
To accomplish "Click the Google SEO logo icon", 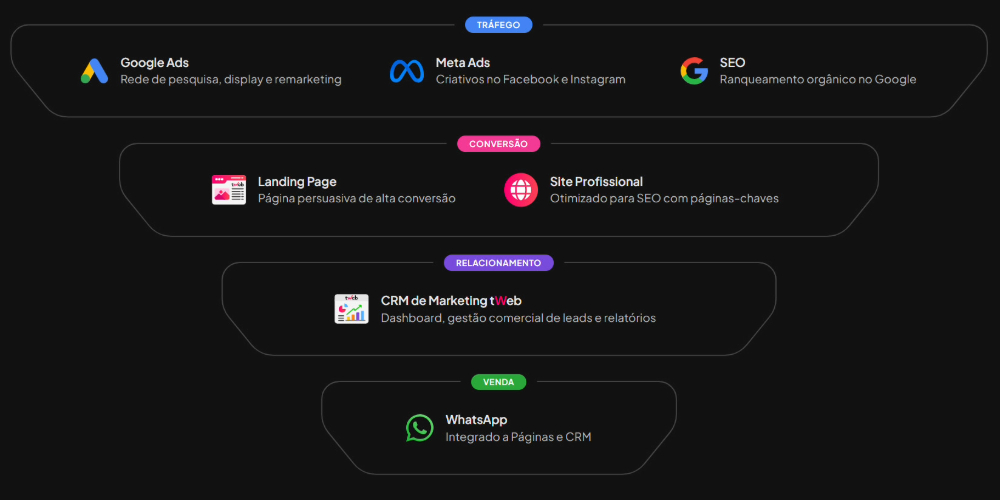I will (694, 71).
